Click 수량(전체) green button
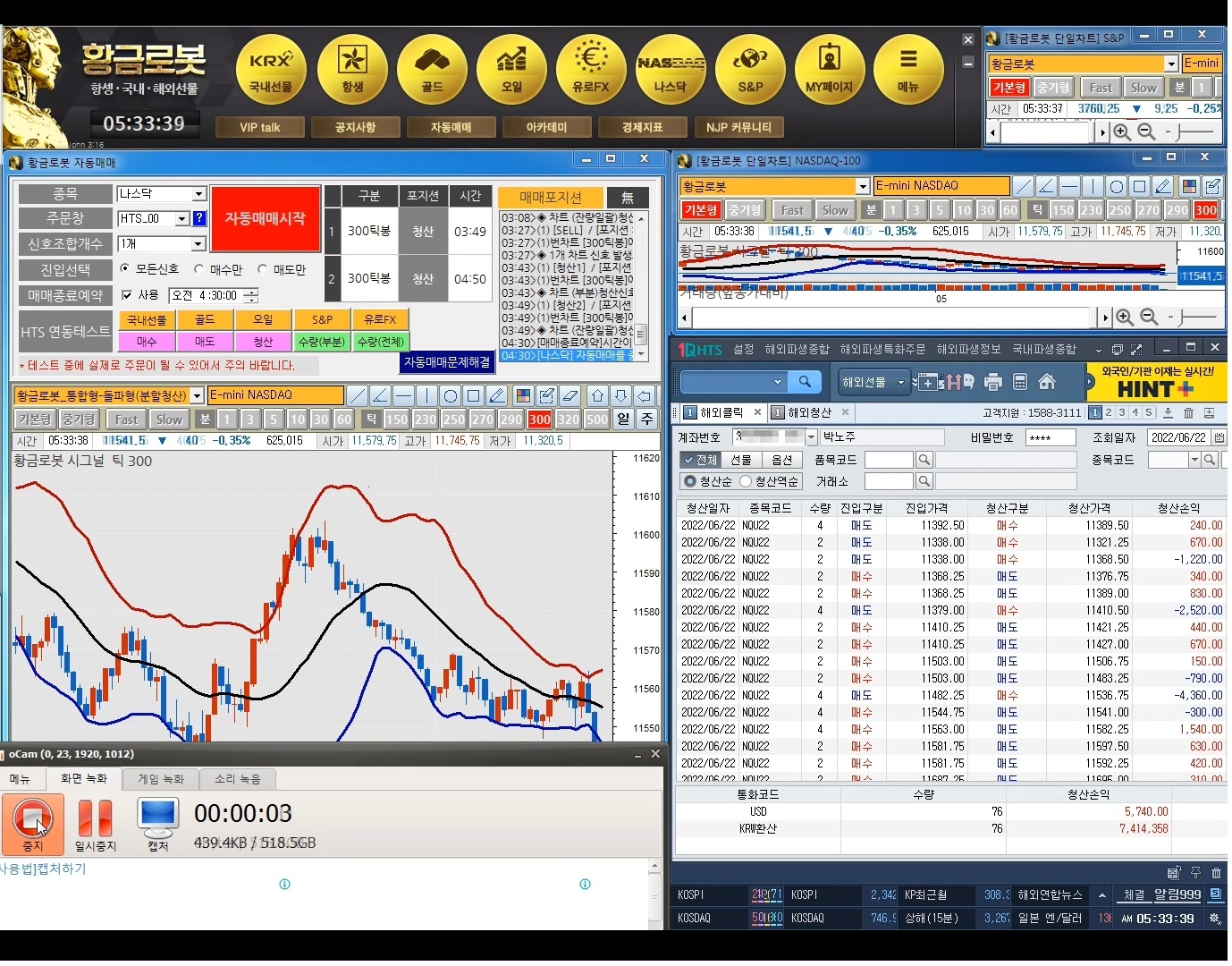 (x=380, y=341)
